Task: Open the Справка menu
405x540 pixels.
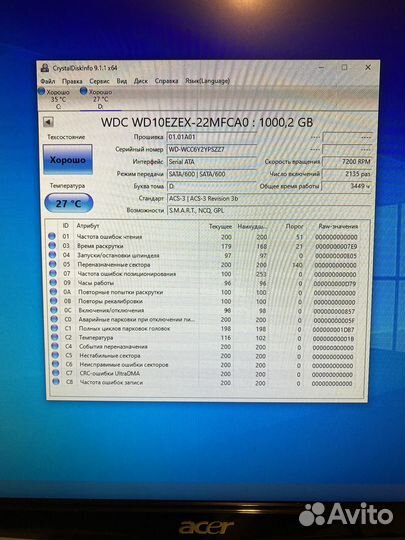Action: point(166,81)
